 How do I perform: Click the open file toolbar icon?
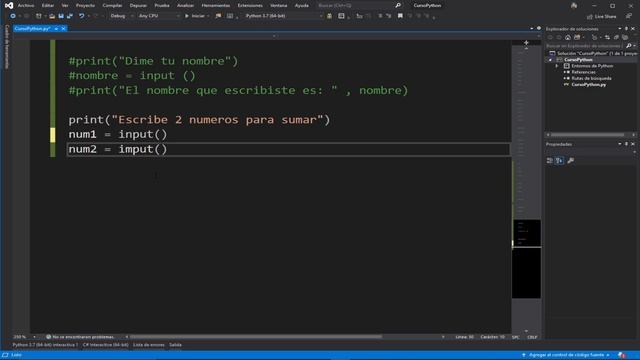pos(52,16)
